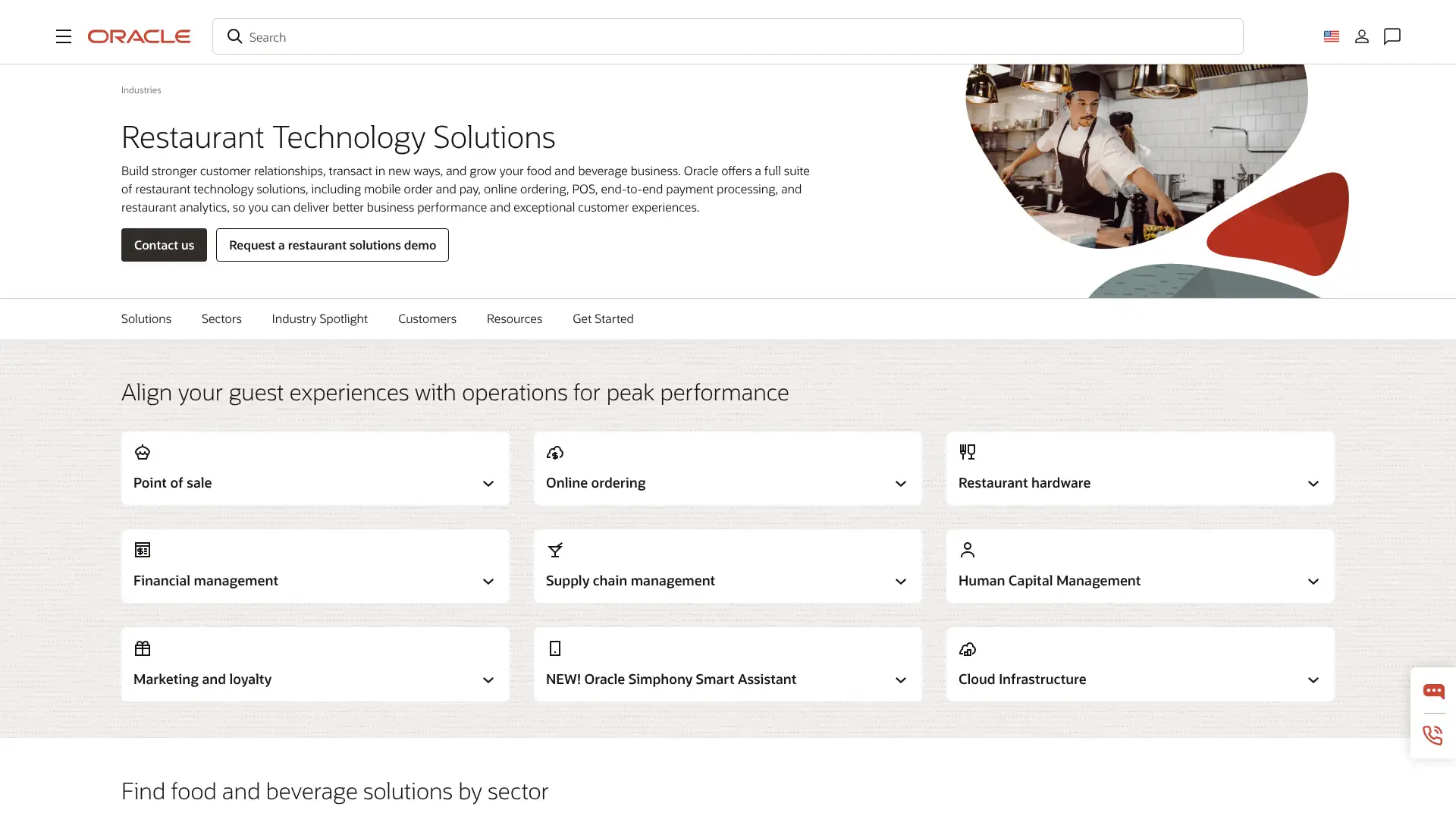This screenshot has height=819, width=1456.
Task: Open the red live chat widget
Action: (x=1433, y=691)
